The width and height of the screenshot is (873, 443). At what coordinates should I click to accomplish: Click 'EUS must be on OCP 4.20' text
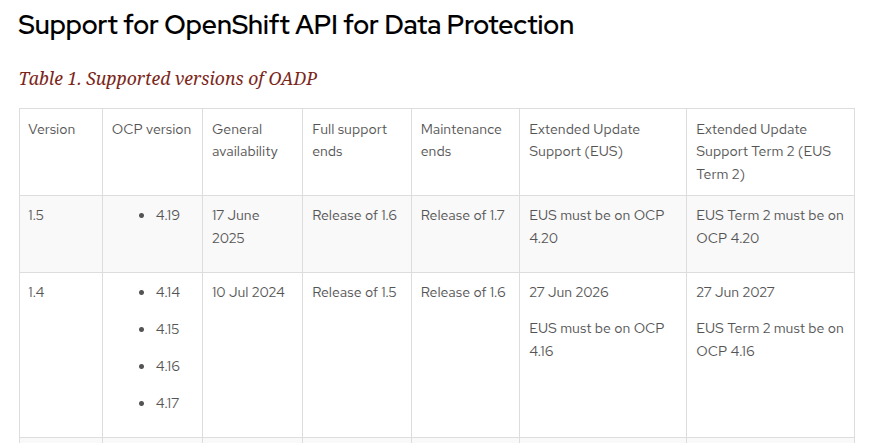tap(596, 227)
